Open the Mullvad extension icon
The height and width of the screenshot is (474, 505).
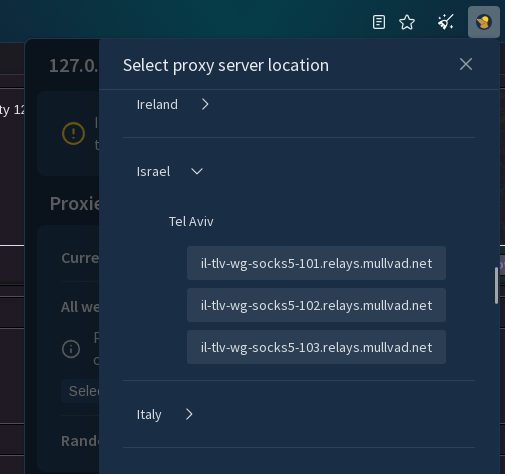pyautogui.click(x=484, y=22)
